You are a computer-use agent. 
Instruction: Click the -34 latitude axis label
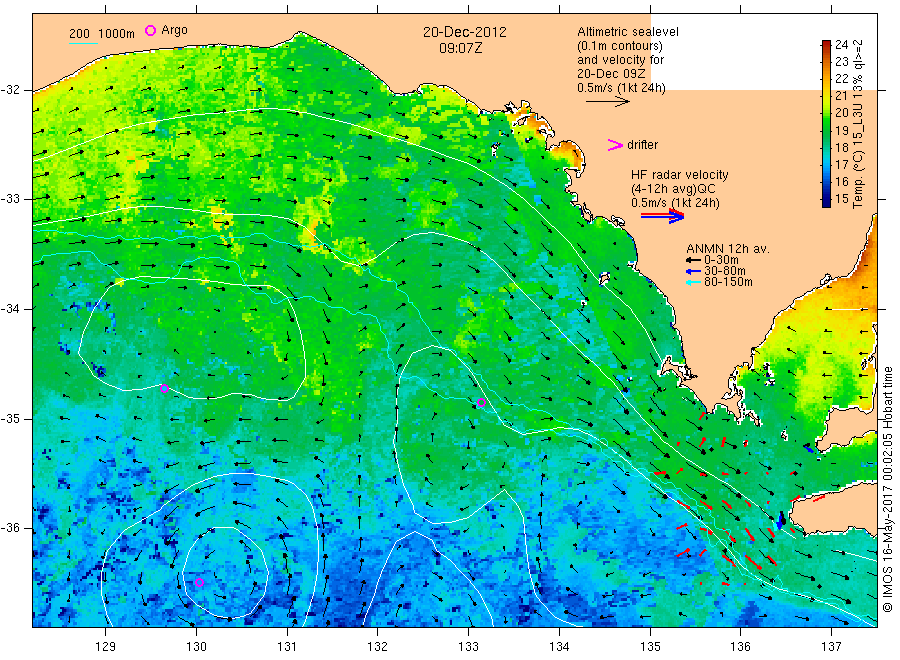click(11, 309)
